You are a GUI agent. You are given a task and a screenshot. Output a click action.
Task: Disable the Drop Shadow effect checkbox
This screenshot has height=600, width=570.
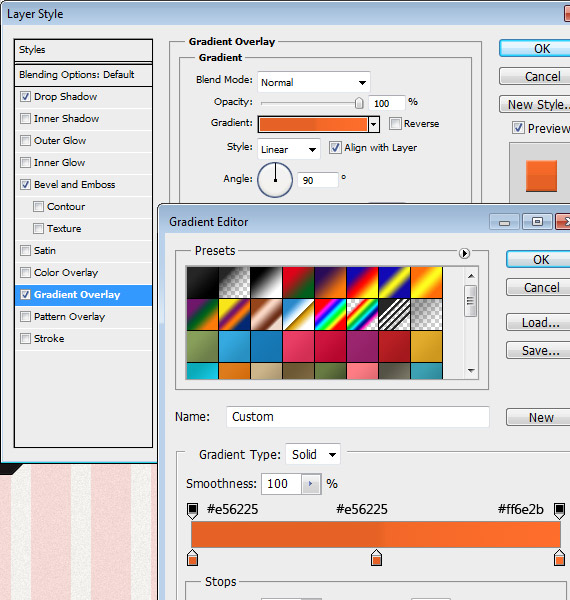click(25, 96)
